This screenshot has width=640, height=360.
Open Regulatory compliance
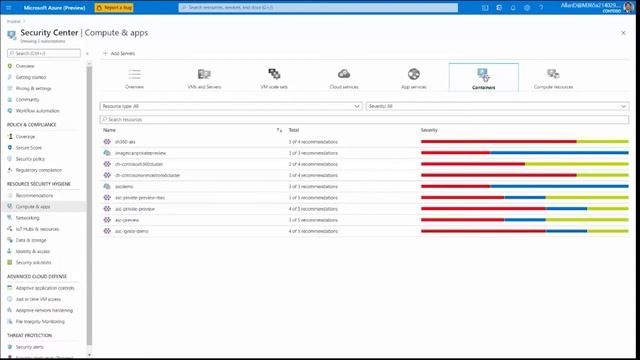38,170
